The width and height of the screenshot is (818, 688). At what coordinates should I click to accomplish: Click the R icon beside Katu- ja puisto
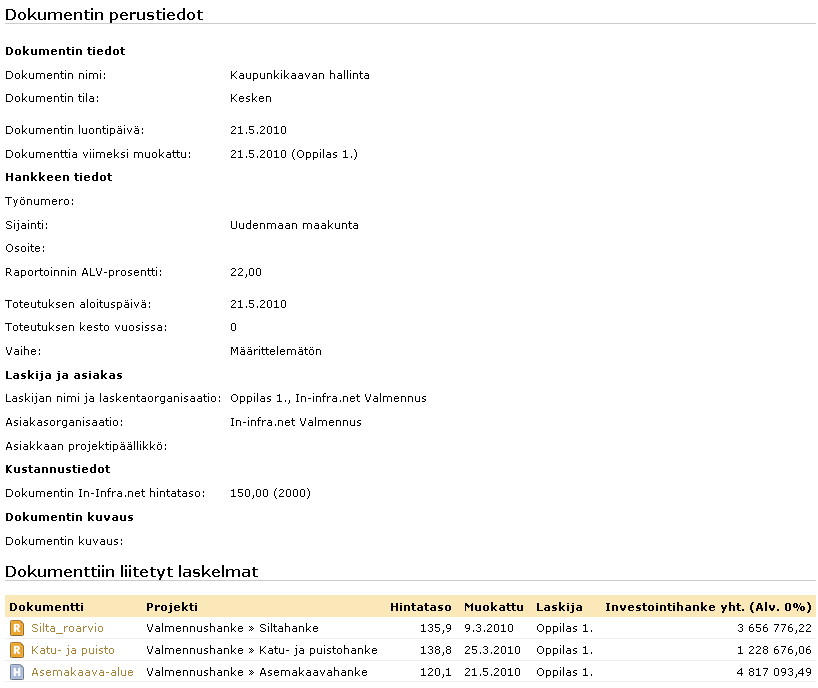[x=17, y=650]
